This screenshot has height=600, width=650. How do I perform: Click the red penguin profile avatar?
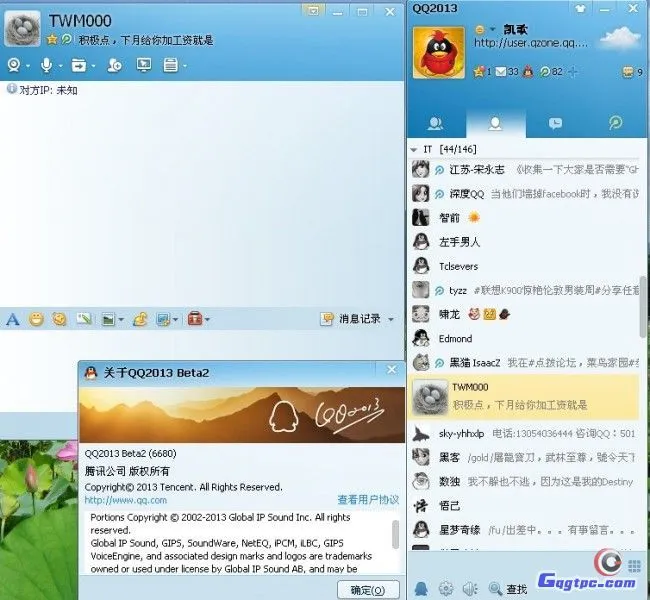tap(439, 52)
